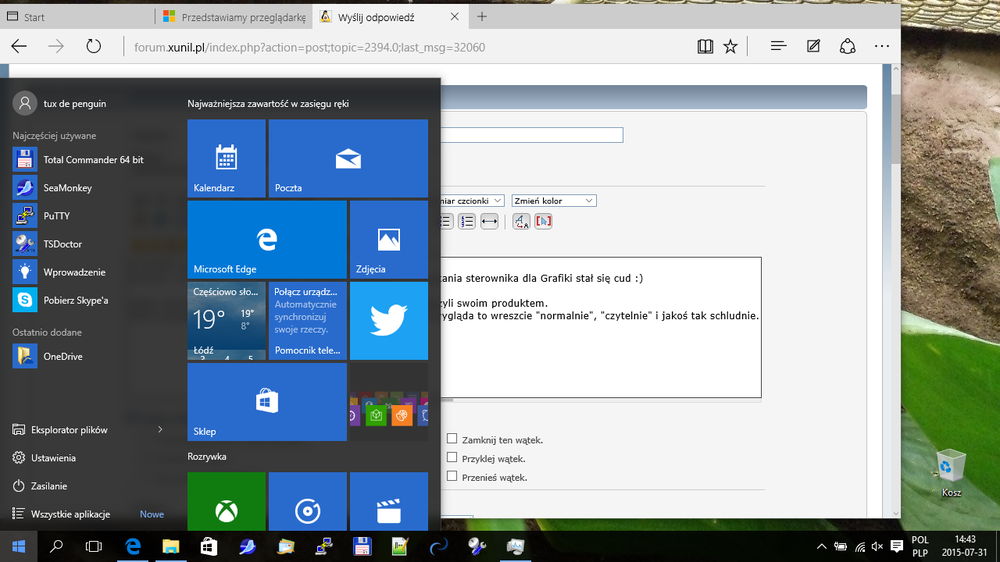Check Zamknij ten wątek
This screenshot has height=562, width=1000.
click(x=452, y=439)
